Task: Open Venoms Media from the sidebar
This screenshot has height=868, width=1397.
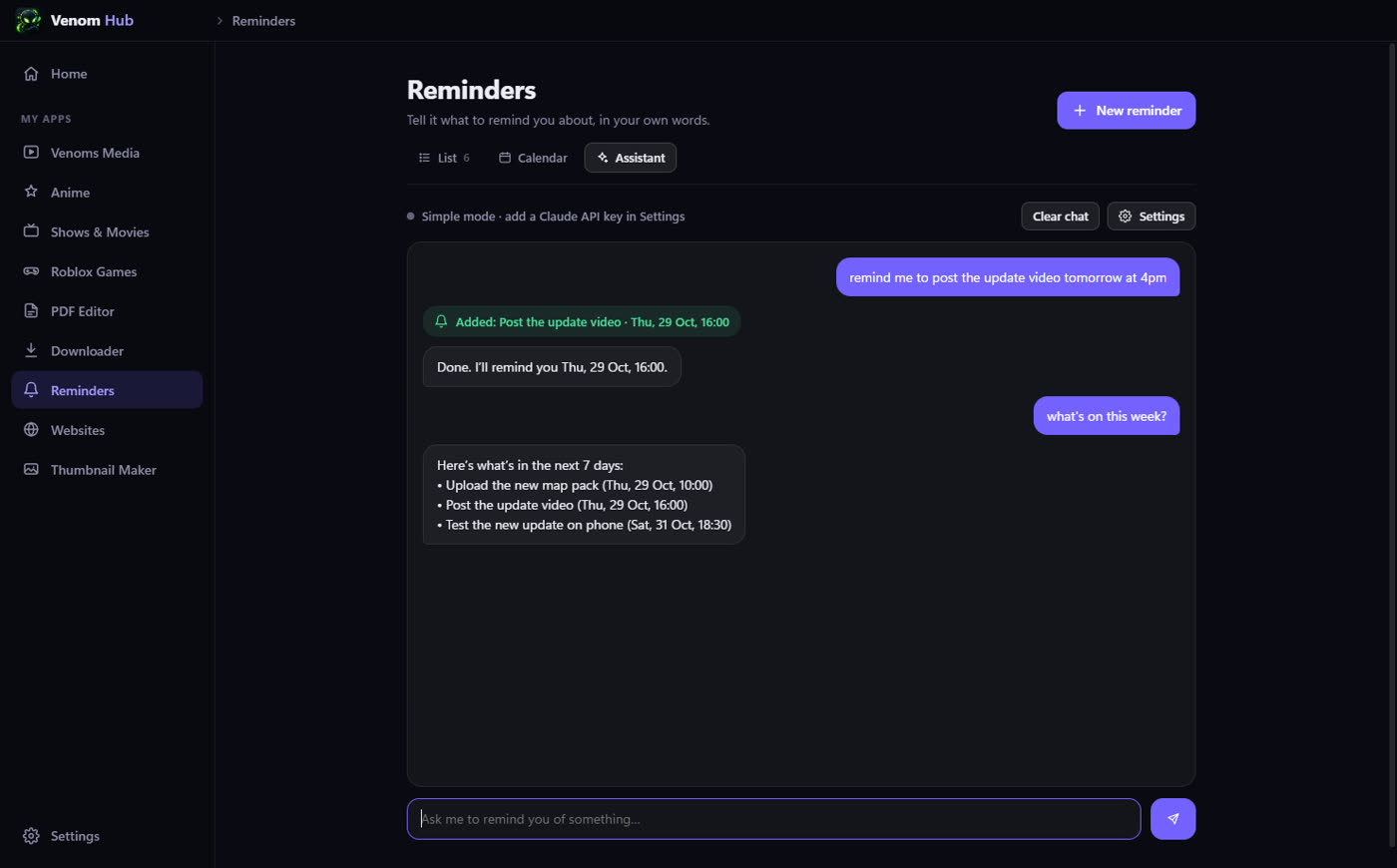Action: point(107,153)
